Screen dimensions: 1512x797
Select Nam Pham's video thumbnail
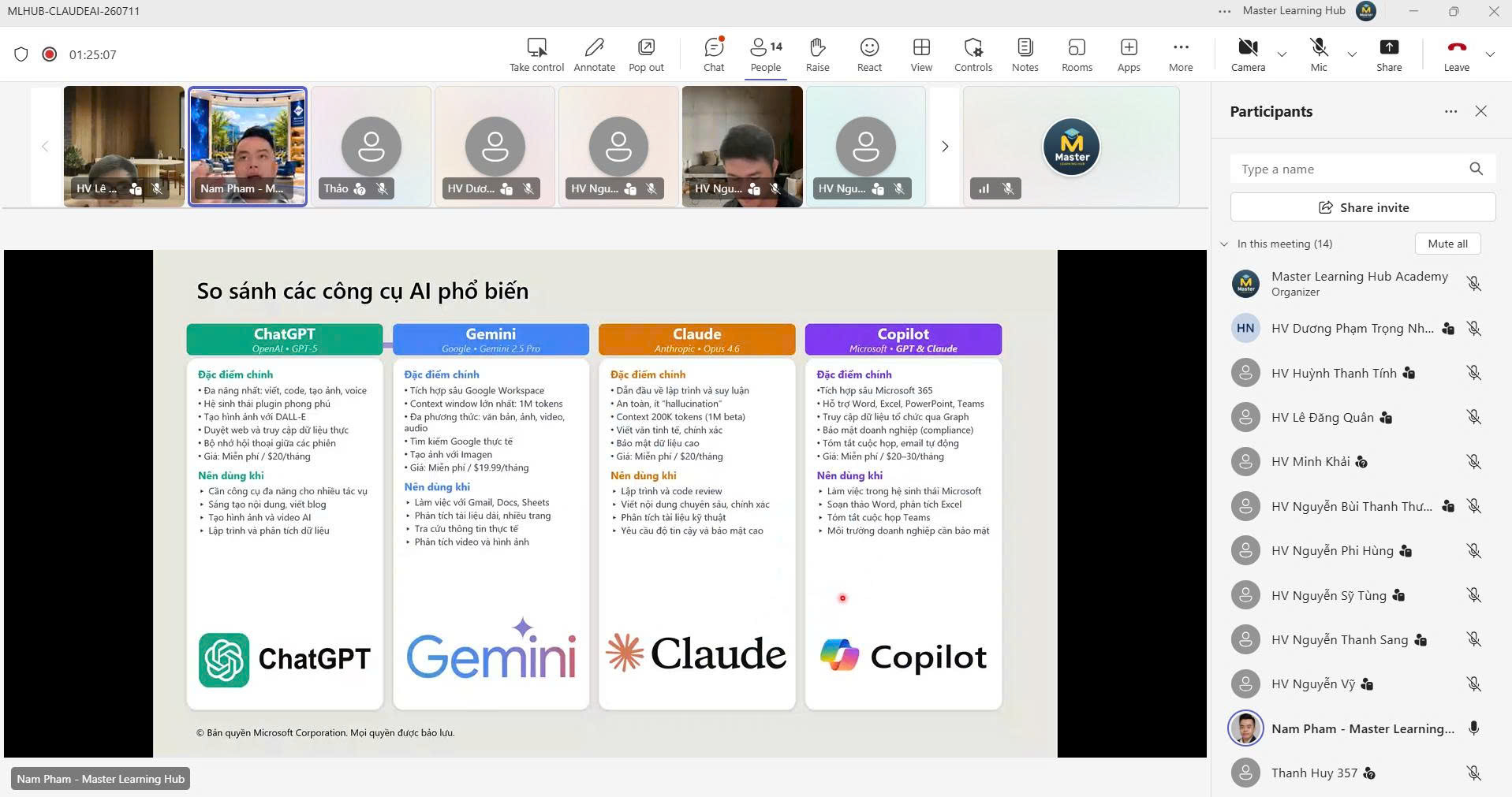pos(248,147)
